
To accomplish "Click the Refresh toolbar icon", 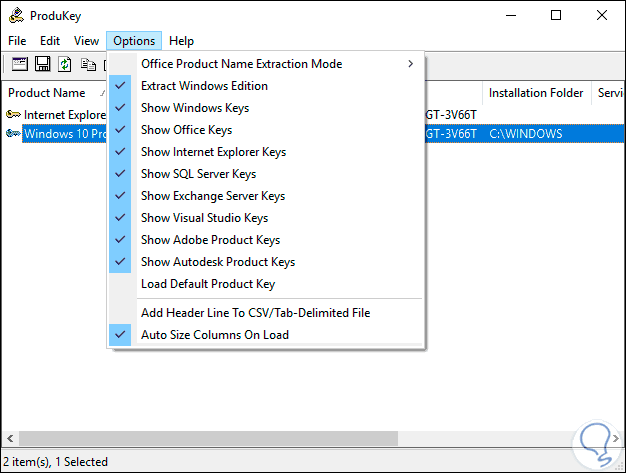I will (65, 64).
